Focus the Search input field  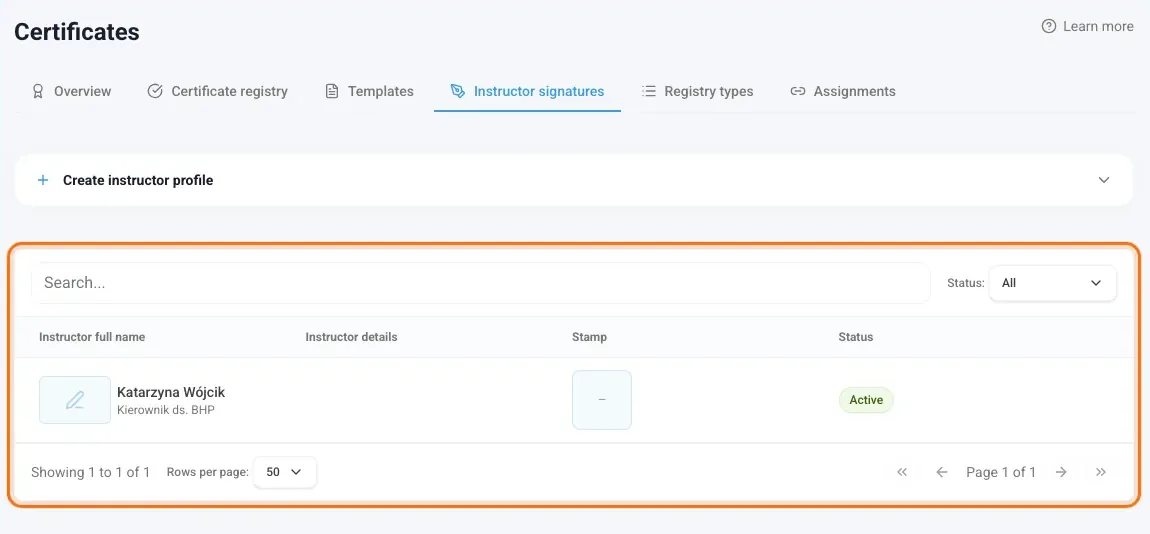coord(481,283)
